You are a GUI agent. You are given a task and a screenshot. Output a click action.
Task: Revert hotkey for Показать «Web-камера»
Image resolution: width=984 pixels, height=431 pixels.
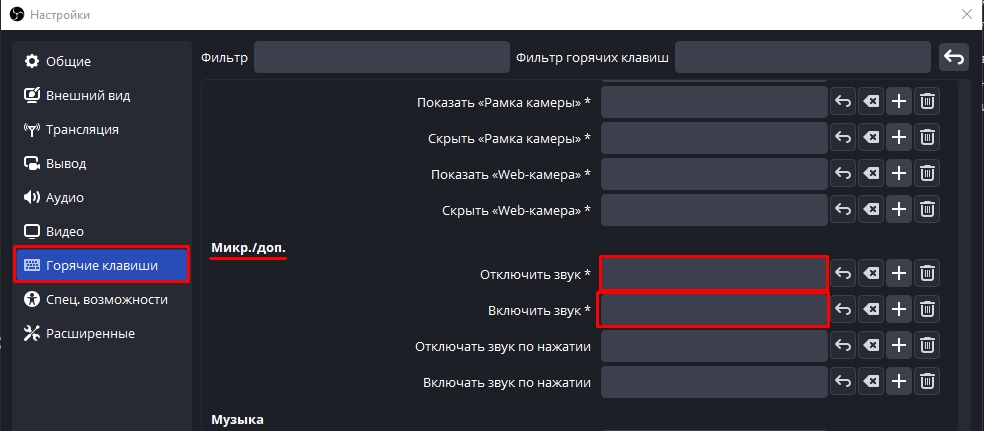(x=843, y=173)
